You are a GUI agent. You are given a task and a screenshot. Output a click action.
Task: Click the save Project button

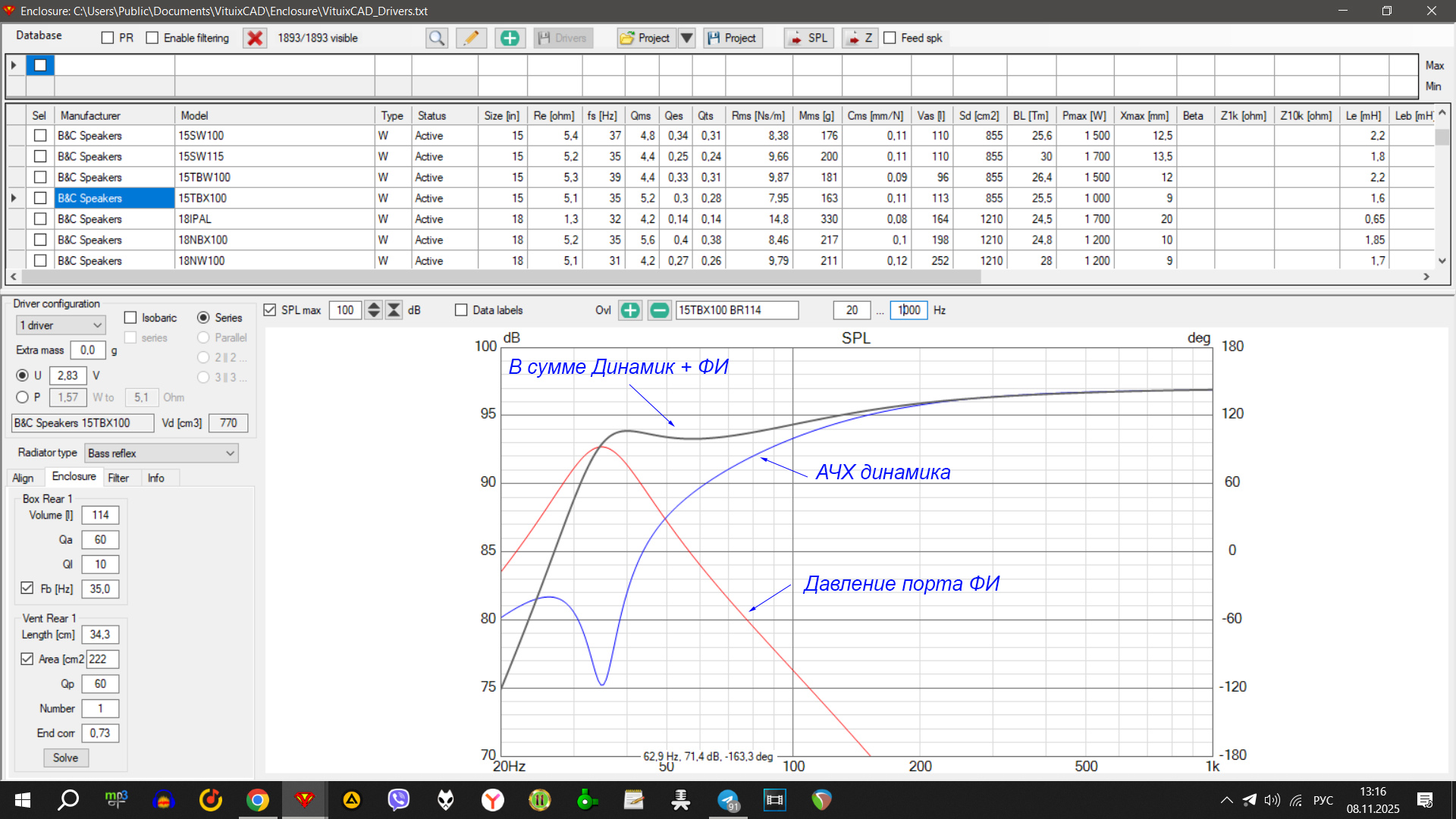(732, 38)
